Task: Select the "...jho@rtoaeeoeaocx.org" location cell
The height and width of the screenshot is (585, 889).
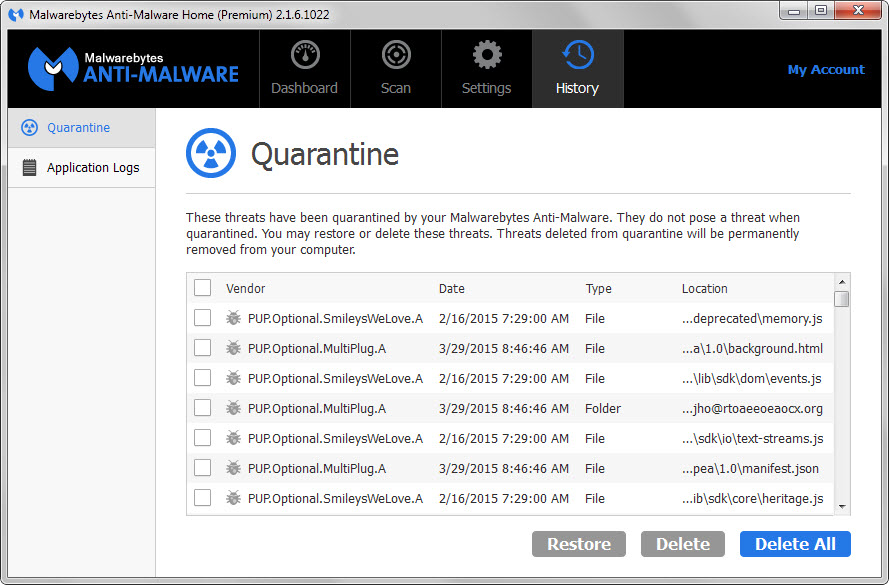Action: point(752,409)
